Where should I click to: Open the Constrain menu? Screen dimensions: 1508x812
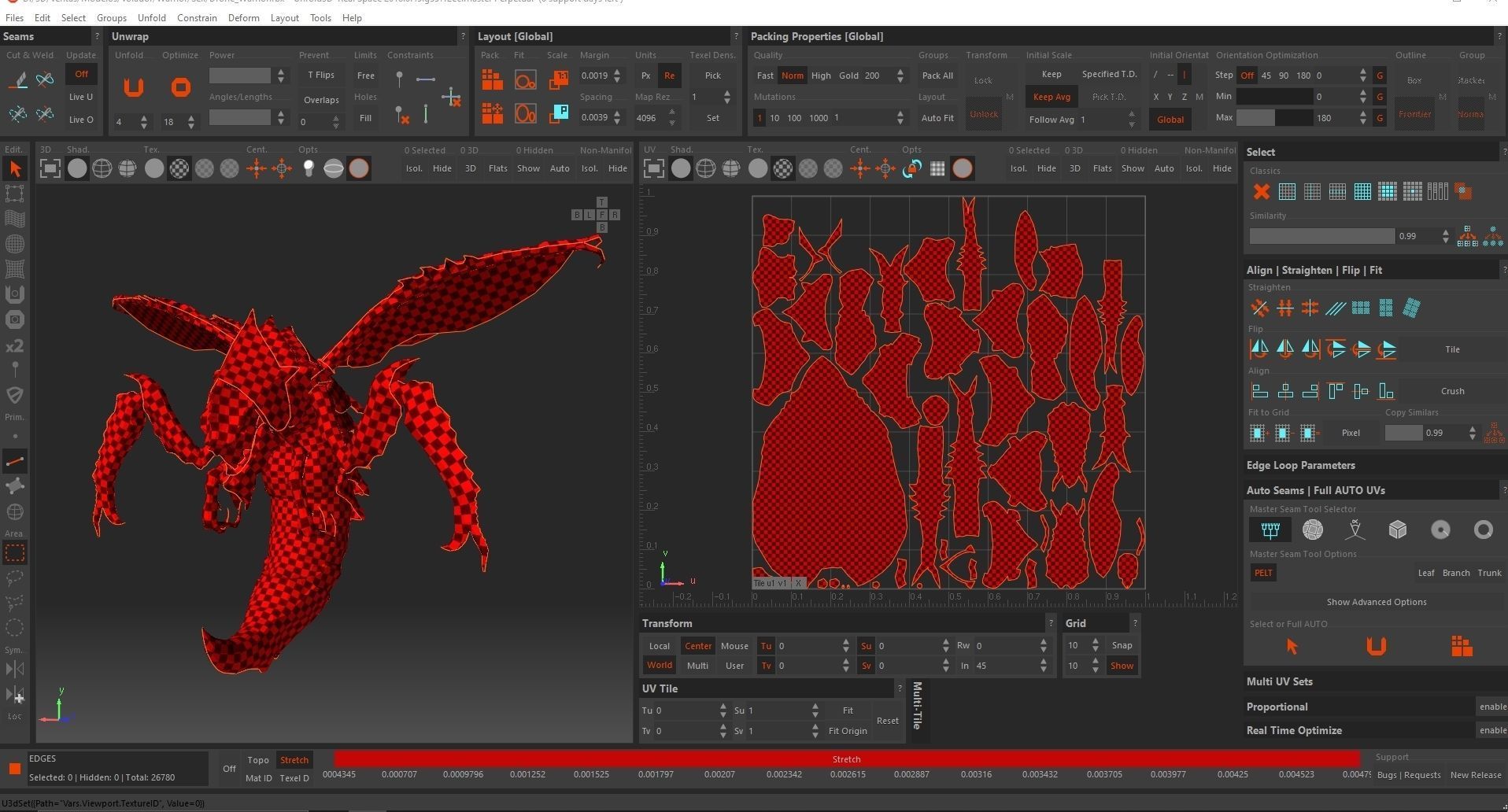197,17
